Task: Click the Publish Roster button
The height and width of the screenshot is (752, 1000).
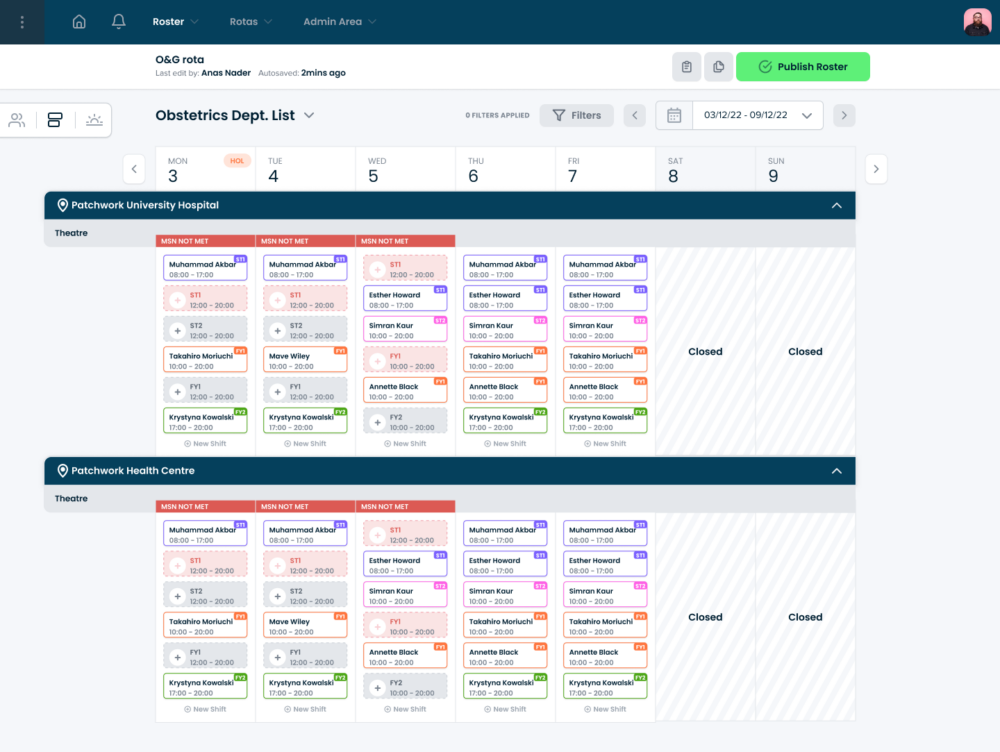Action: pyautogui.click(x=802, y=67)
